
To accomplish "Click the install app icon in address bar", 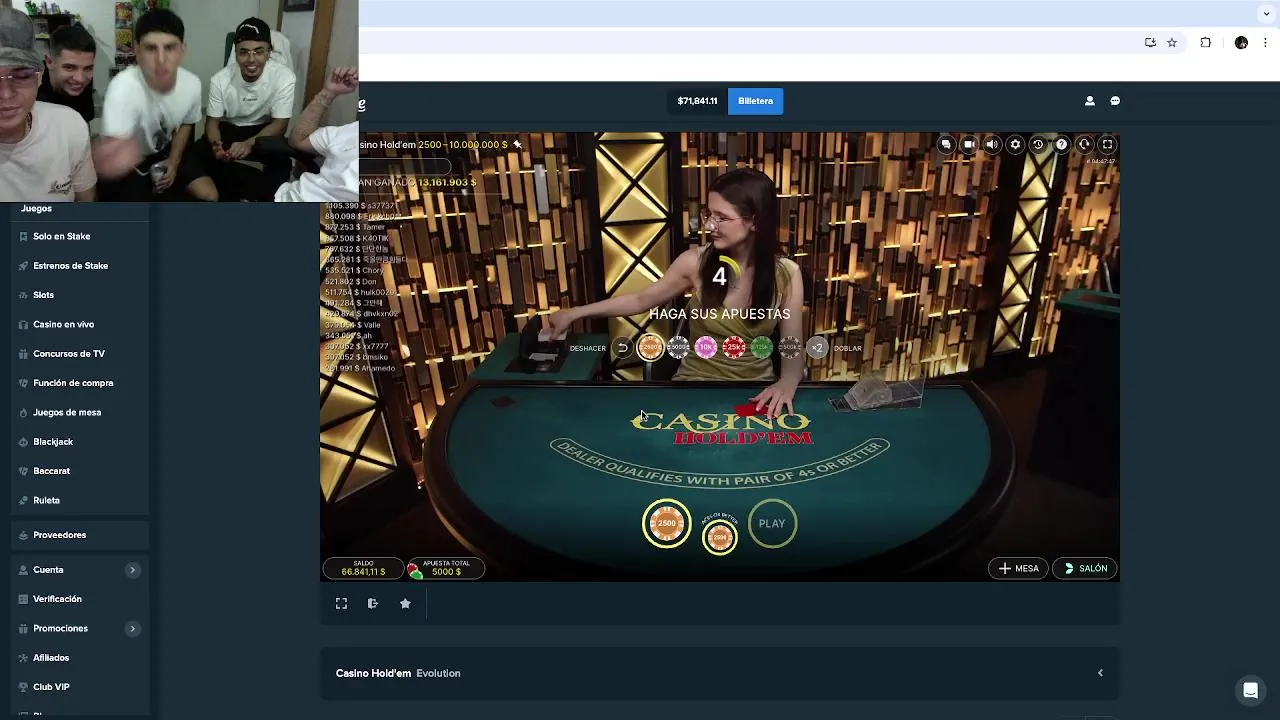I will pyautogui.click(x=1150, y=43).
